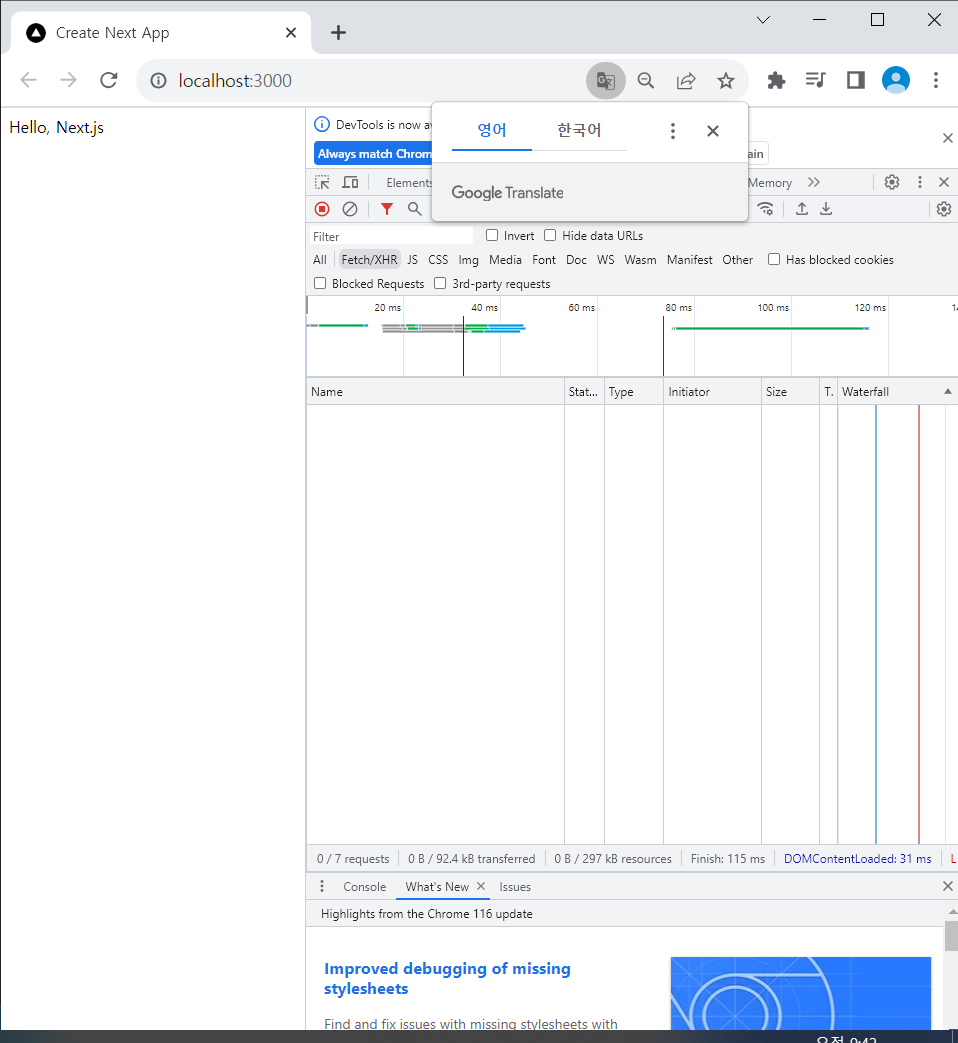The width and height of the screenshot is (958, 1043).
Task: Click the Google Translate icon in address bar
Action: click(x=605, y=80)
